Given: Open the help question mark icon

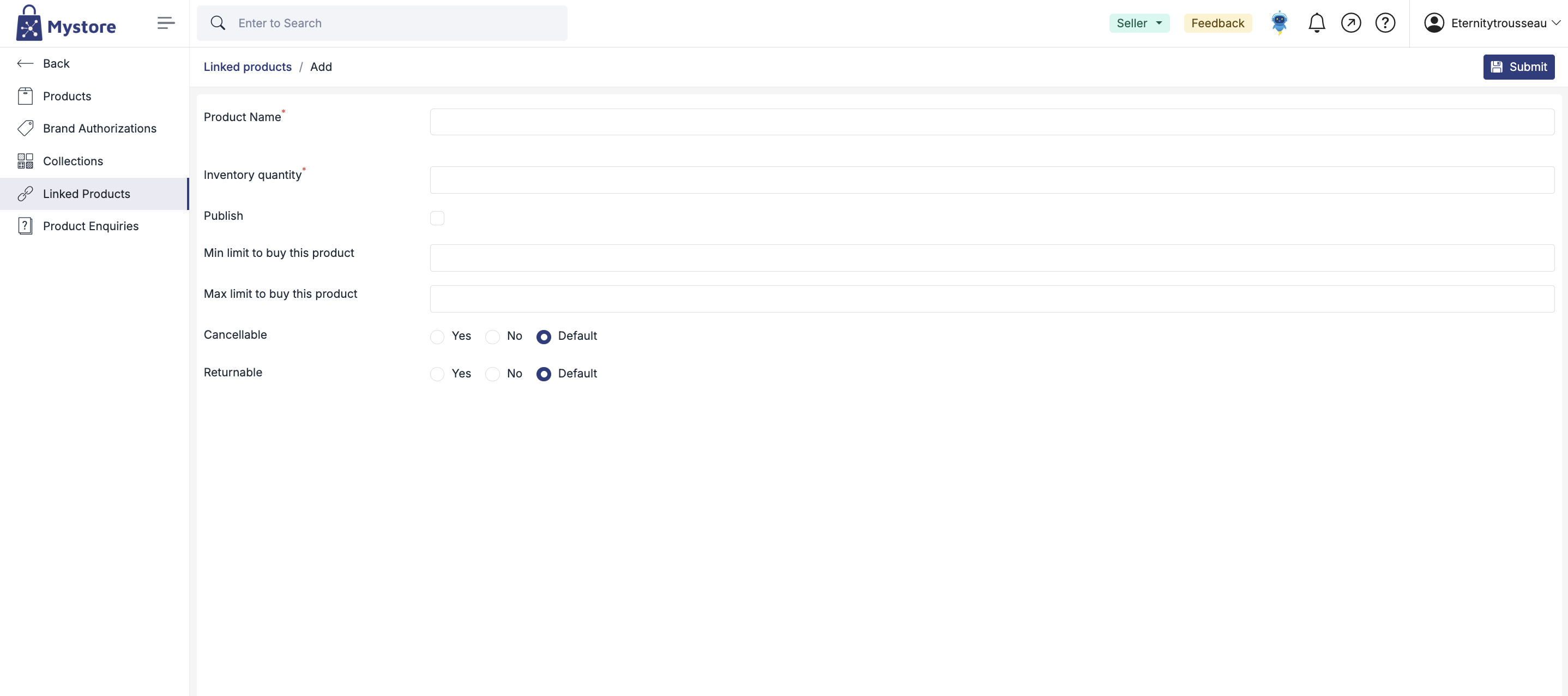Looking at the screenshot, I should click(1385, 23).
